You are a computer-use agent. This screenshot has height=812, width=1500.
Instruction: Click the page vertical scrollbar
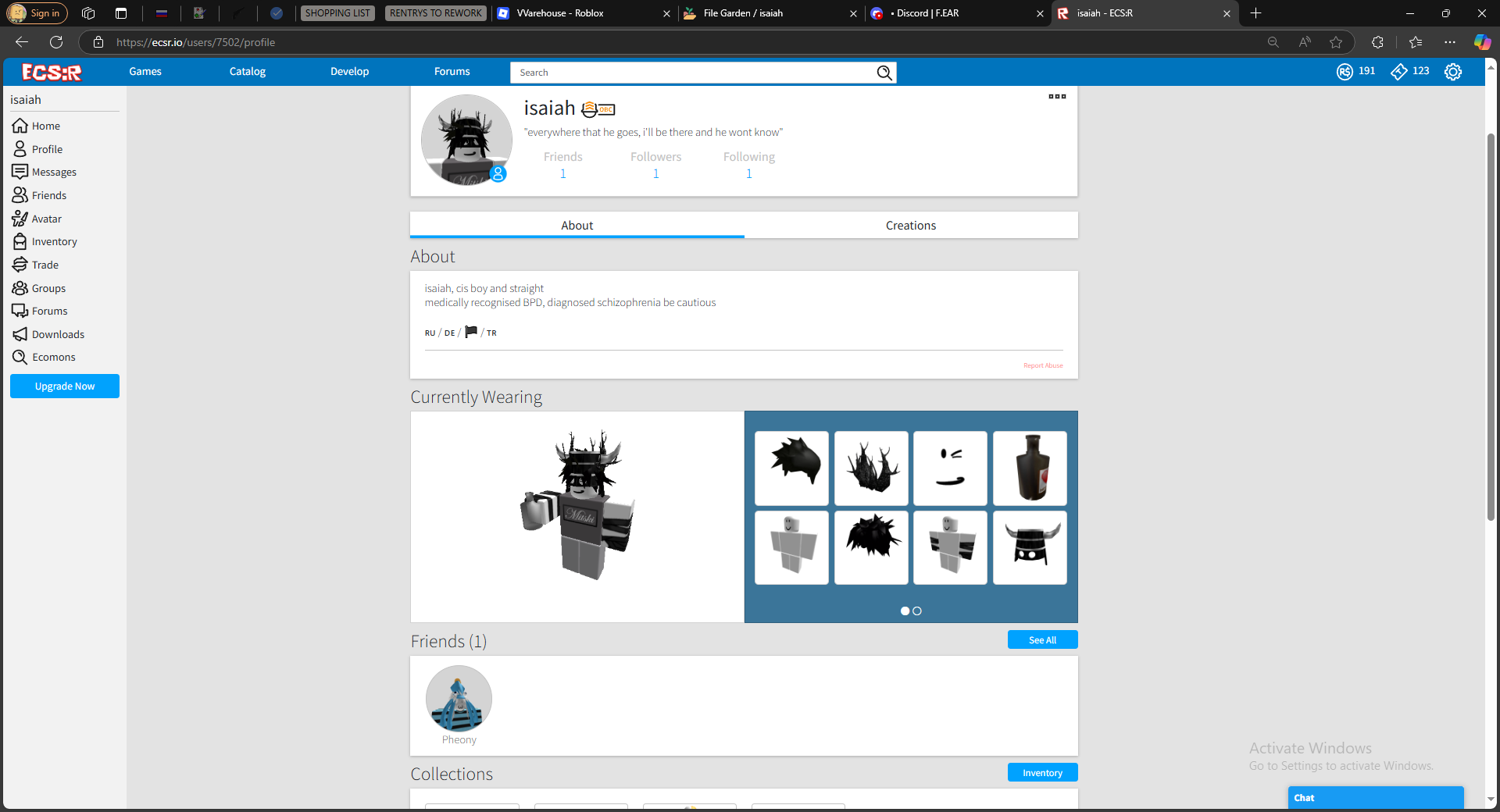click(1491, 328)
